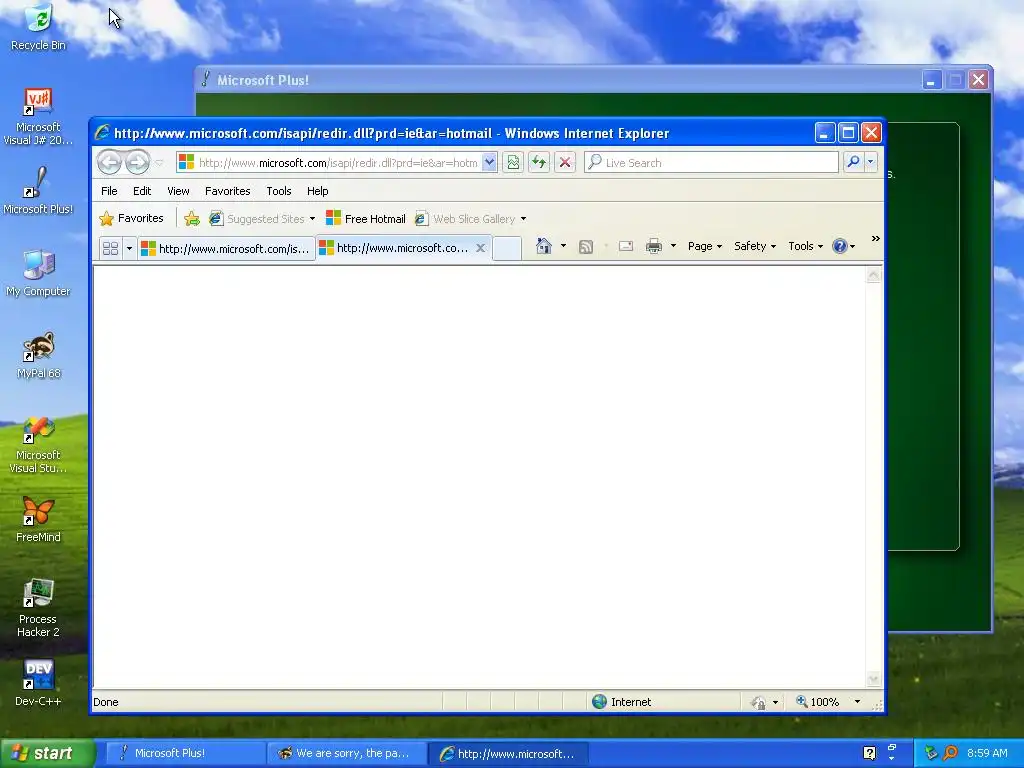
Task: Click Add to Favorites Bar icon
Action: [x=191, y=219]
